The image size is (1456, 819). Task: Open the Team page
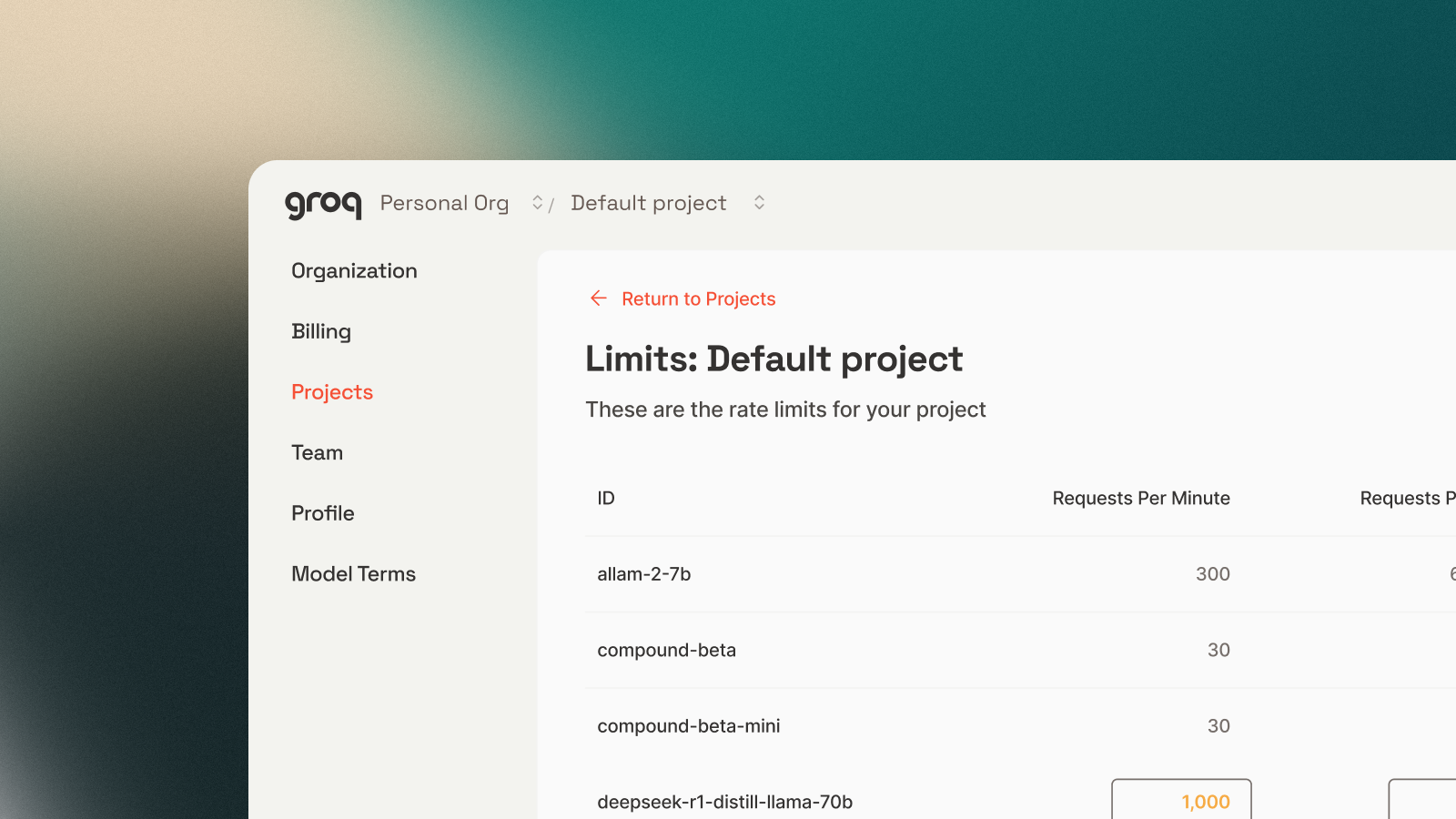317,452
